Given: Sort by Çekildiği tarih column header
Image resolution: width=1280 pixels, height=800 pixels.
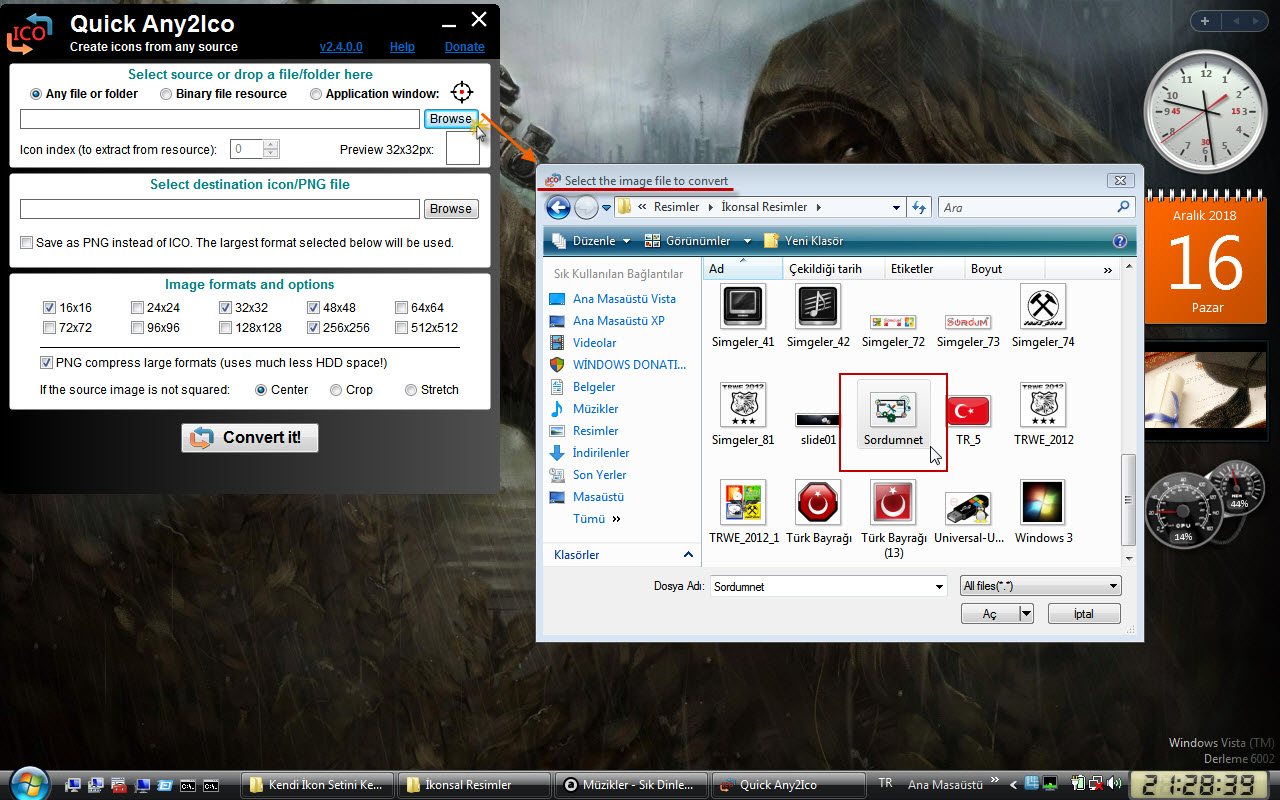Looking at the screenshot, I should coord(834,269).
